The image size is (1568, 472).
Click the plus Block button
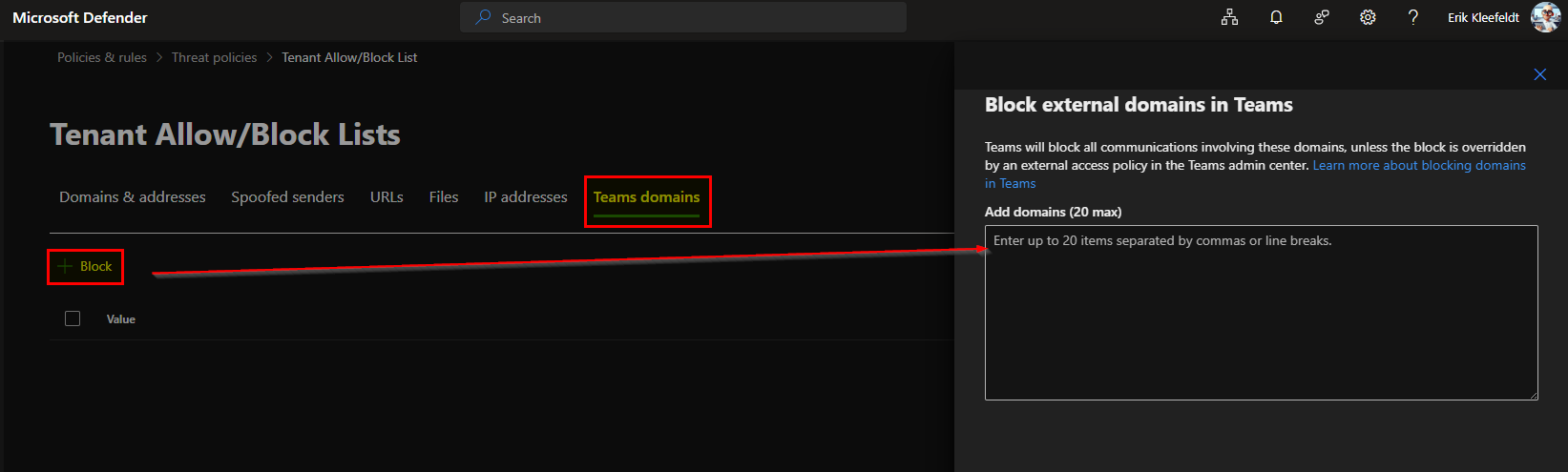tap(86, 266)
